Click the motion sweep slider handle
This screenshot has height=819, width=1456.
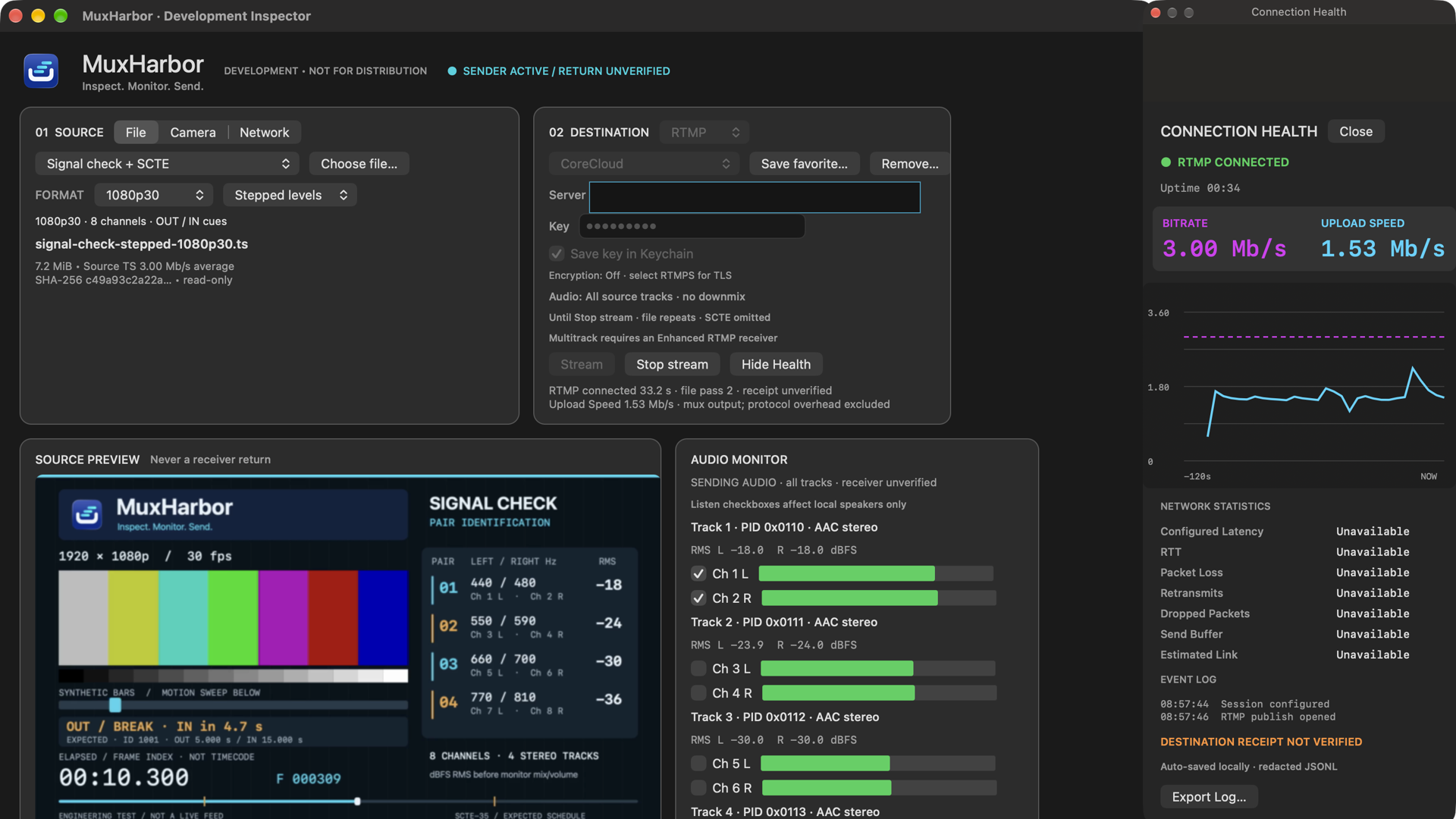[115, 705]
